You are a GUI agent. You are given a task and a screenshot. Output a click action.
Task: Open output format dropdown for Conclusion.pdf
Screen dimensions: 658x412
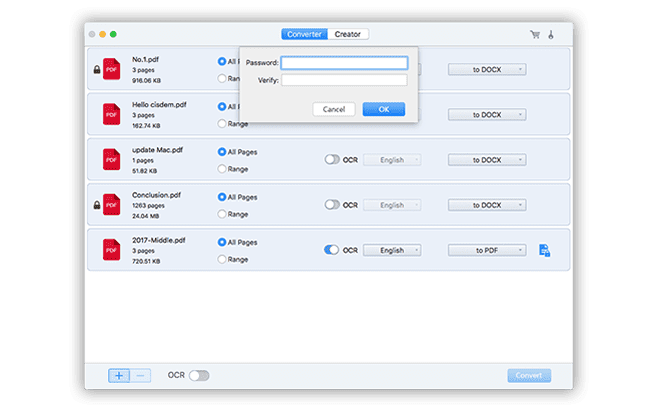(x=487, y=205)
